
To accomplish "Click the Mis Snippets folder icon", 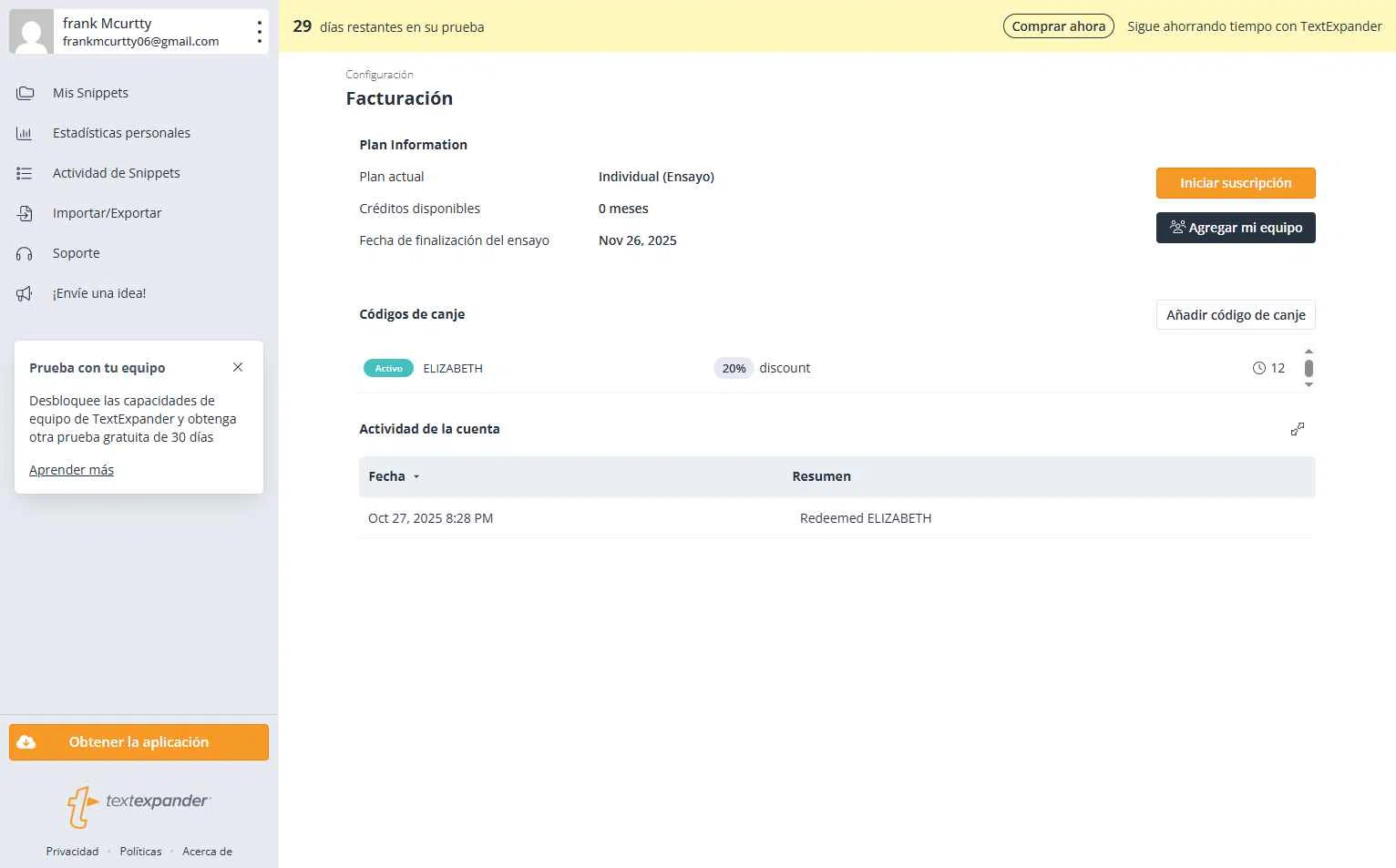I will click(25, 93).
